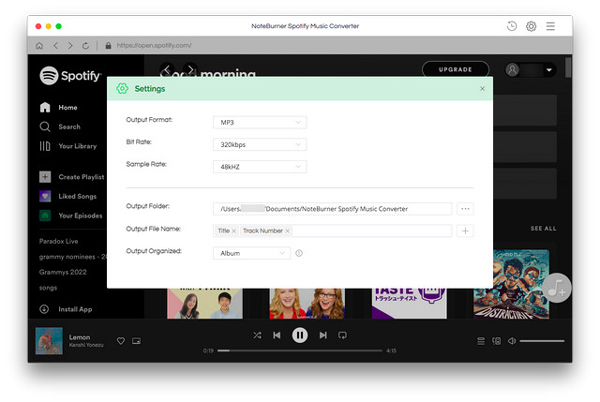This screenshot has height=402, width=600.
Task: Open the Trash Taste podcast thumbnail
Action: pos(409,303)
